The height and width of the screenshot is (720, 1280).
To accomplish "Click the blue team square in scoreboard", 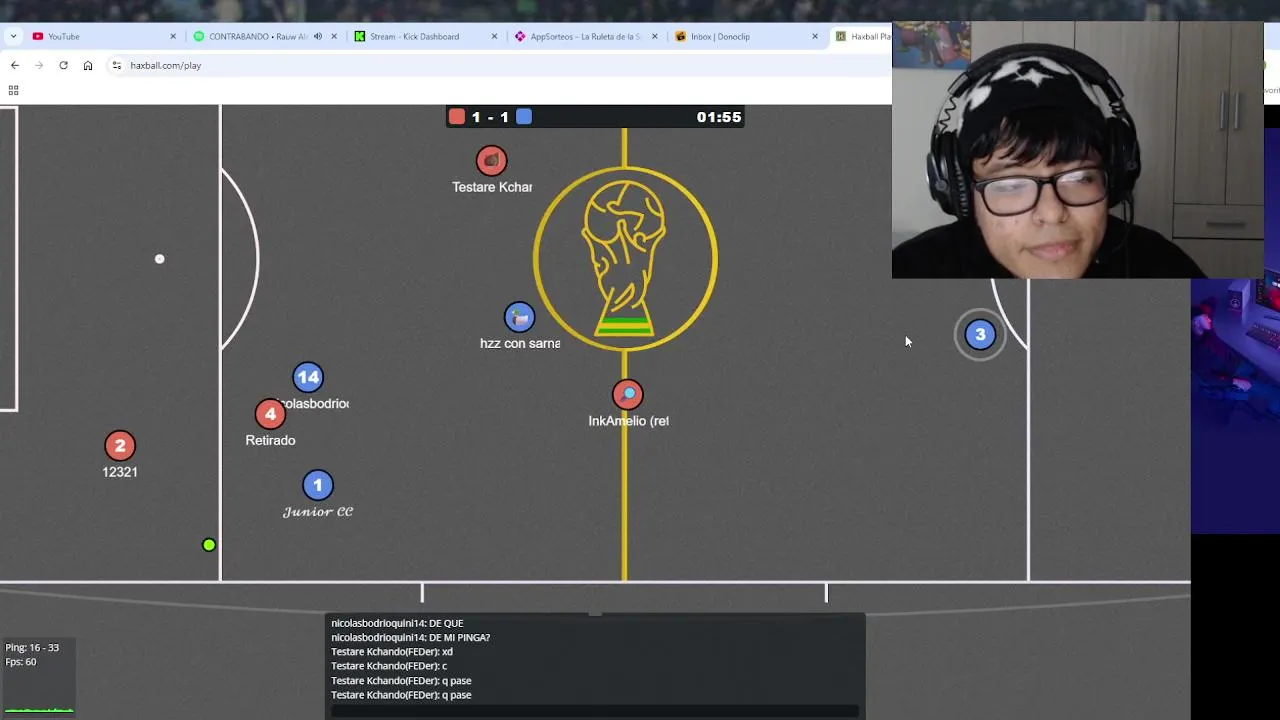I will click(x=524, y=117).
